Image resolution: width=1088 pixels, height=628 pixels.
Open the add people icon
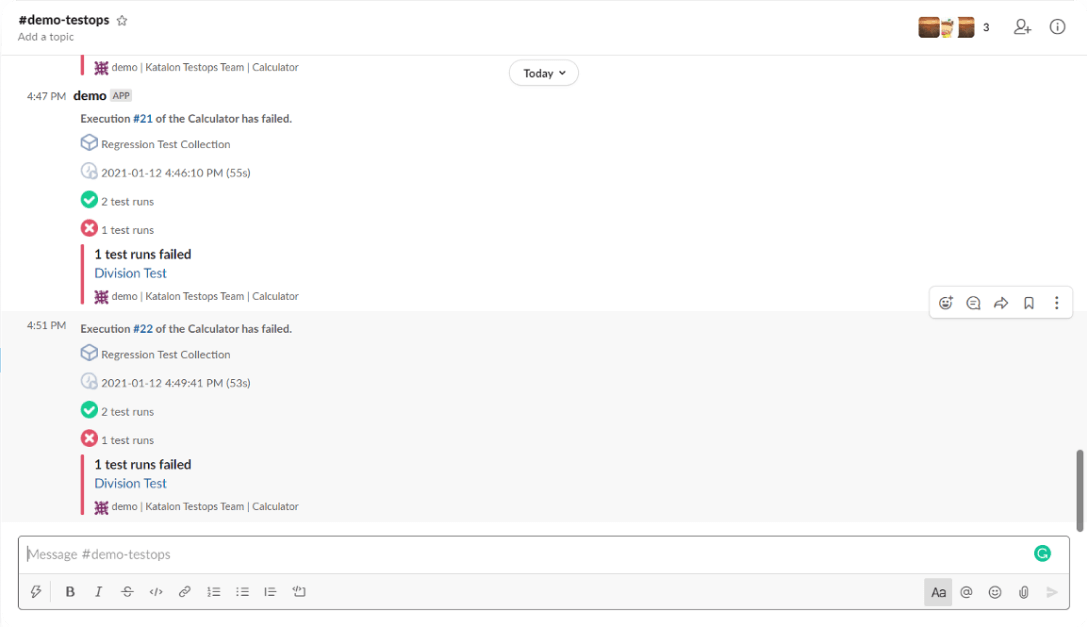coord(1022,27)
